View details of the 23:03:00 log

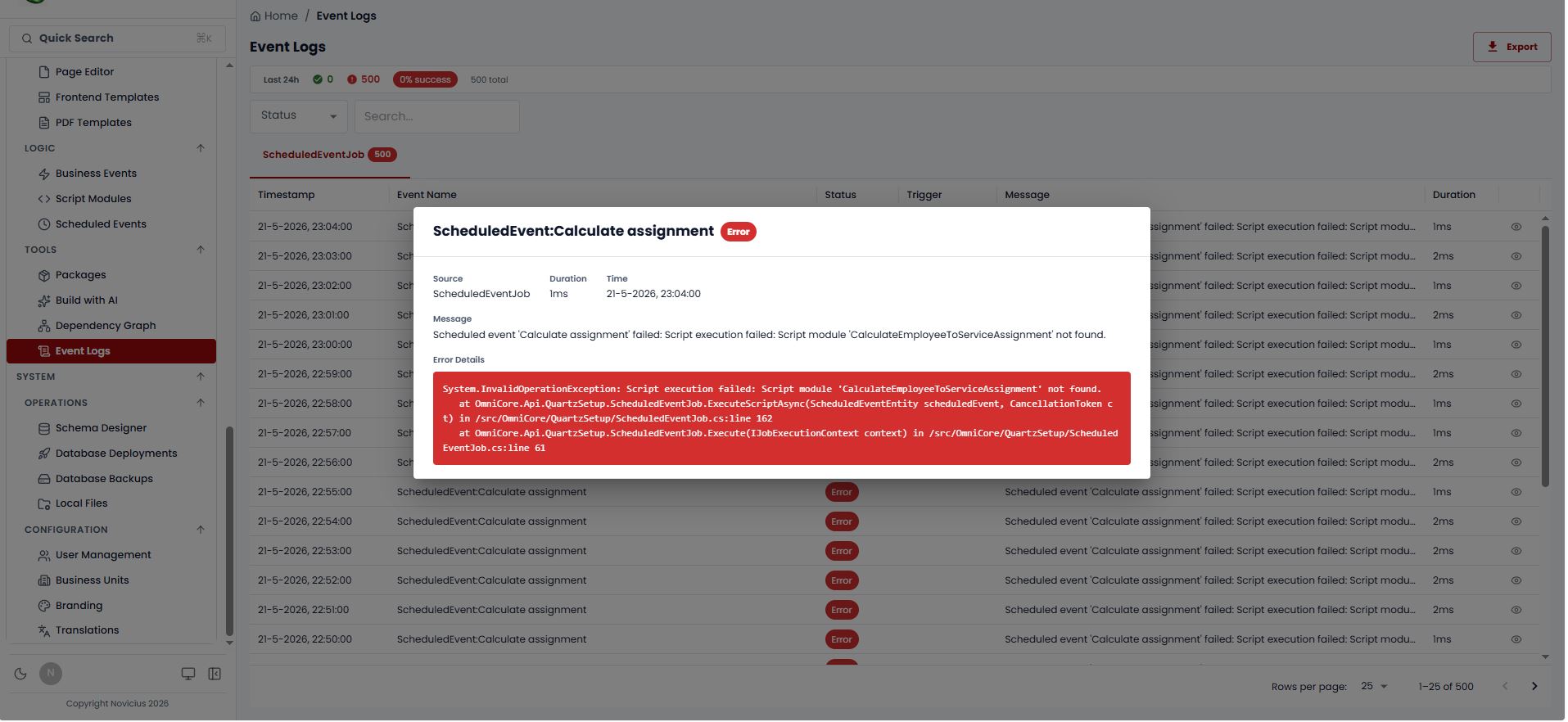click(x=1516, y=256)
